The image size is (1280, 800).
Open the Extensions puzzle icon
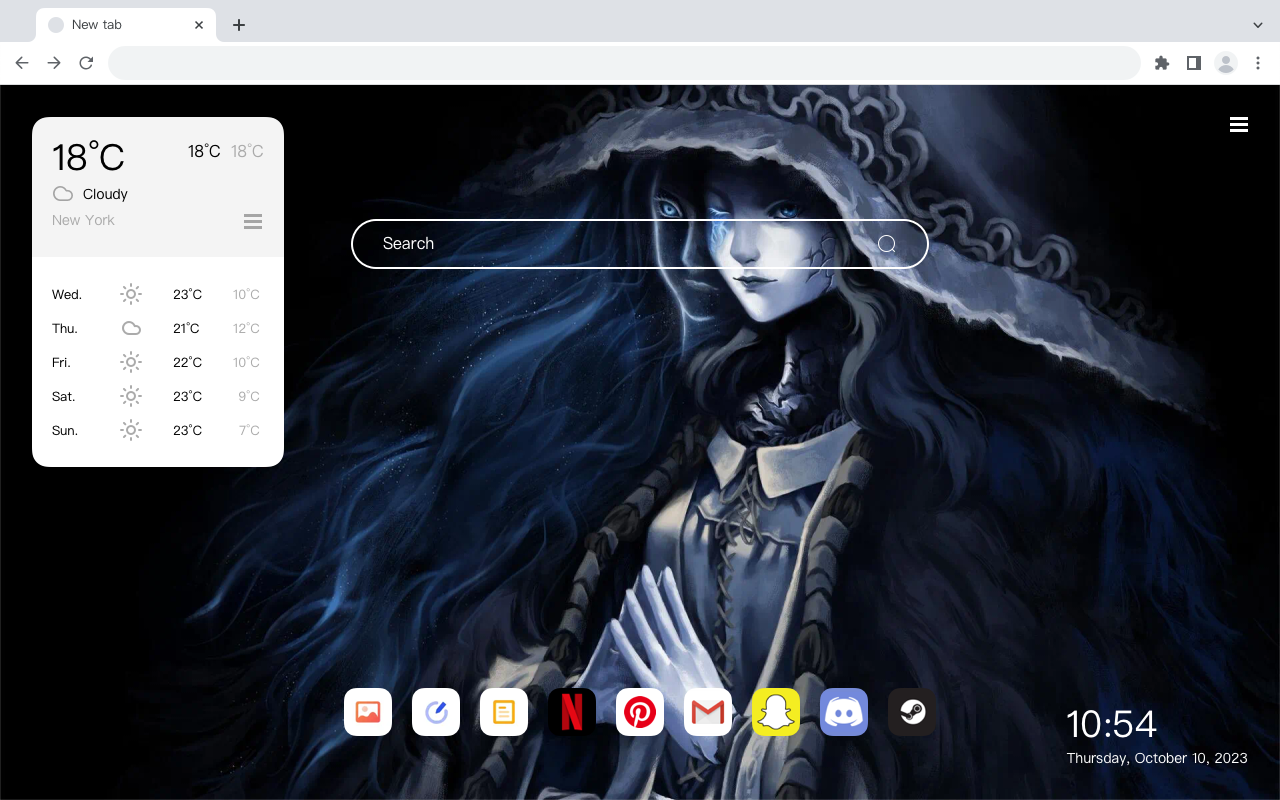(1161, 63)
